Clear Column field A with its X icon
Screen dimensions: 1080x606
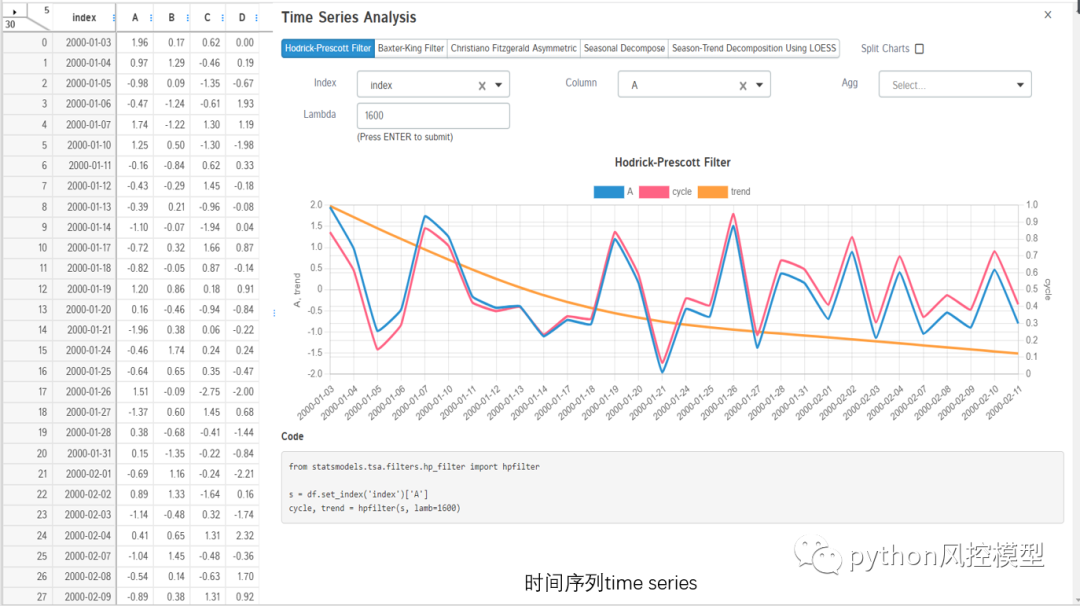pos(742,86)
